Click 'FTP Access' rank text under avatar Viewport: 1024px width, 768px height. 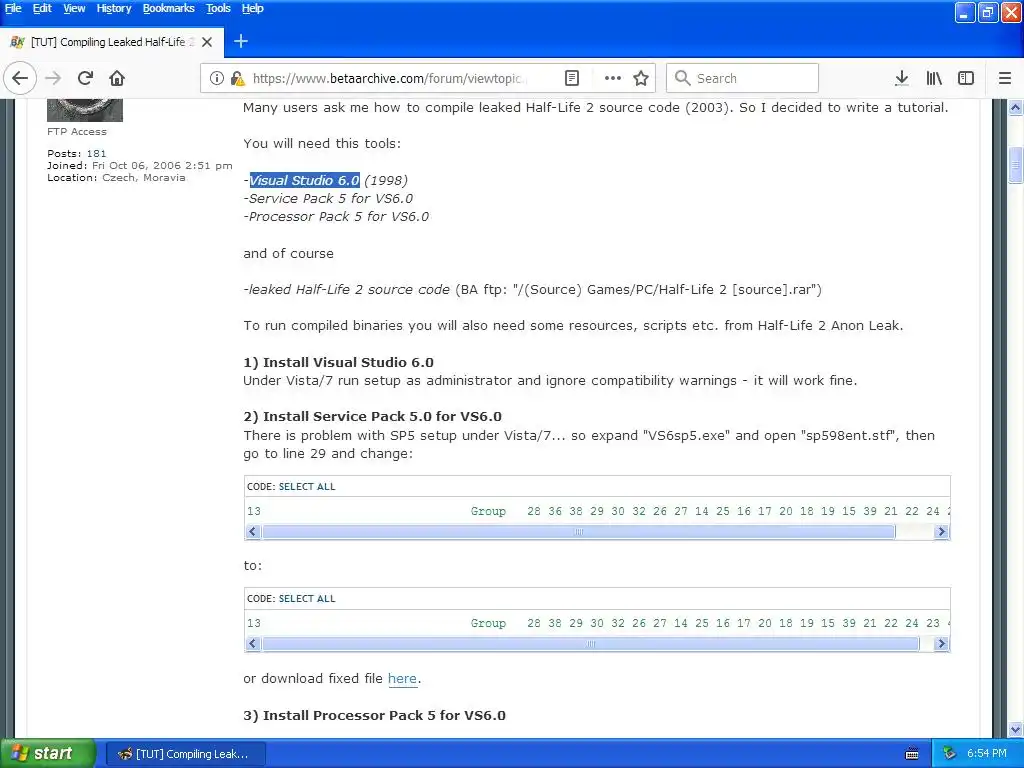click(76, 131)
